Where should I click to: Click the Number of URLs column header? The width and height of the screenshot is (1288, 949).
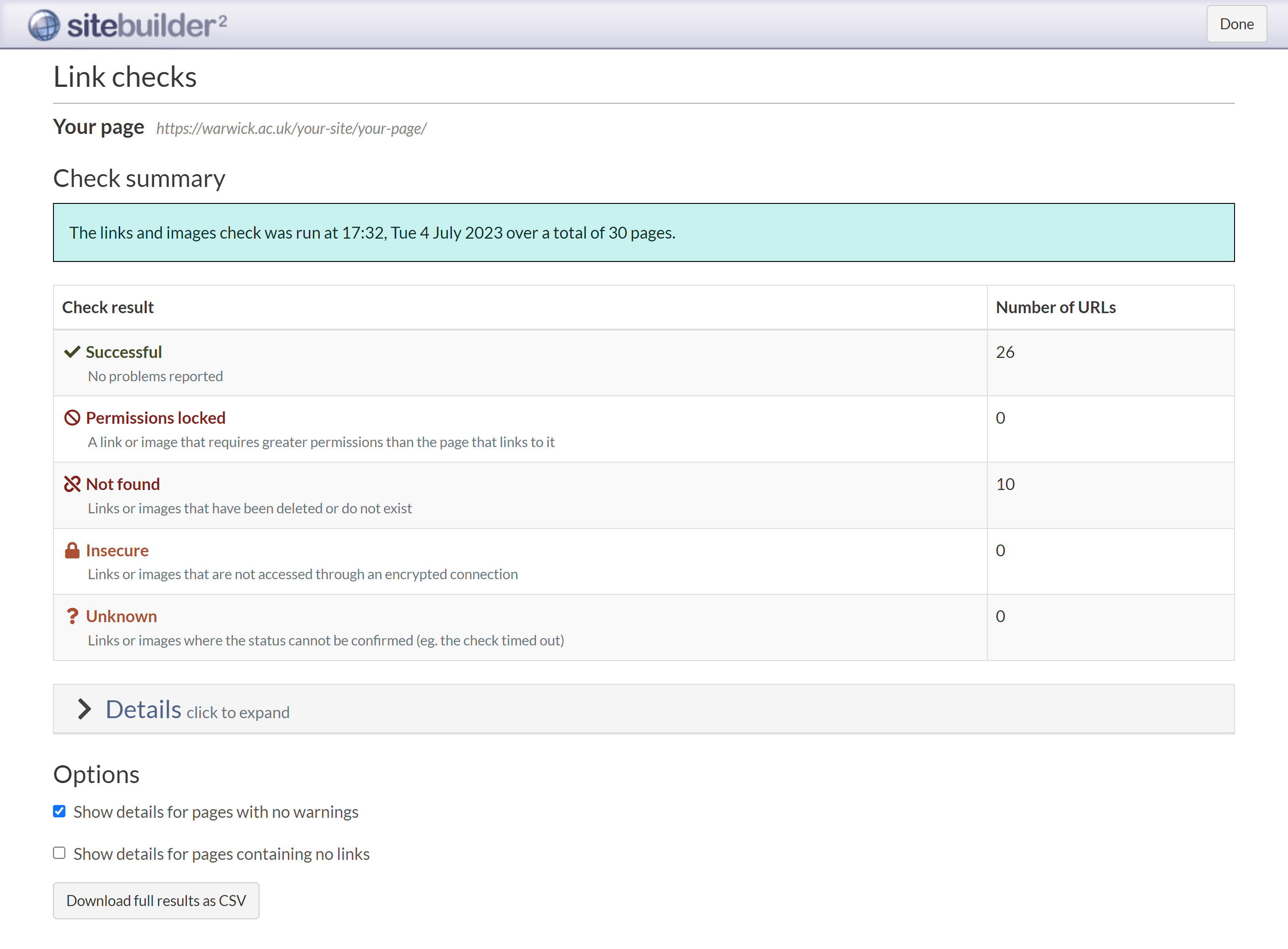pyautogui.click(x=1055, y=307)
